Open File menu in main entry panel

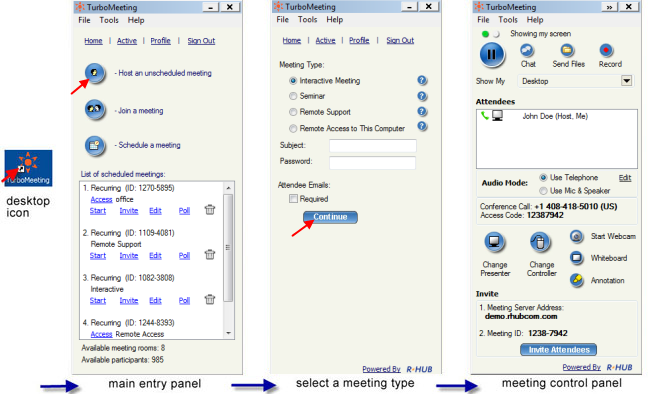click(x=84, y=20)
